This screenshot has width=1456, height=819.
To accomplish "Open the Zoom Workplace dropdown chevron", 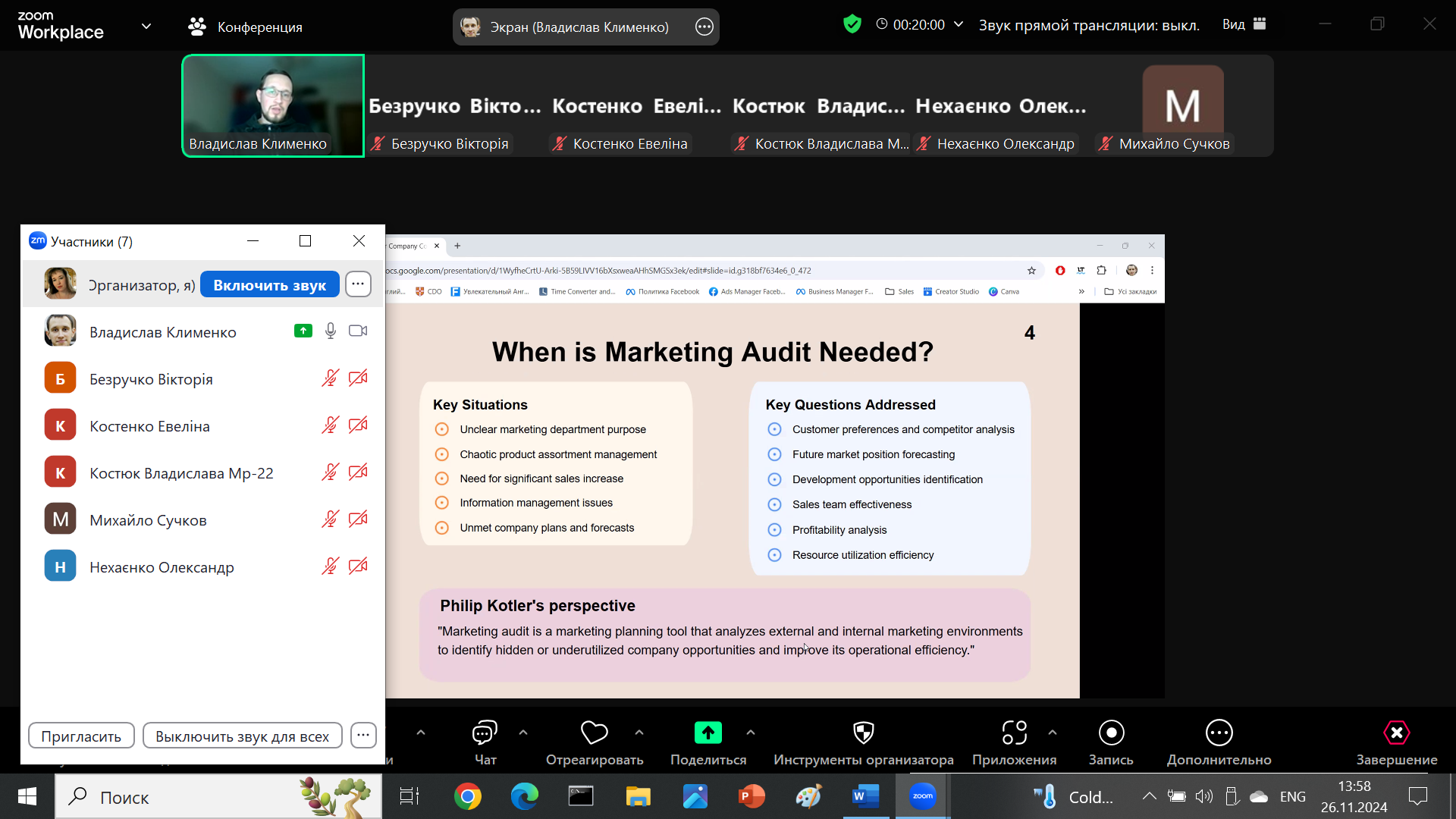I will tap(146, 27).
